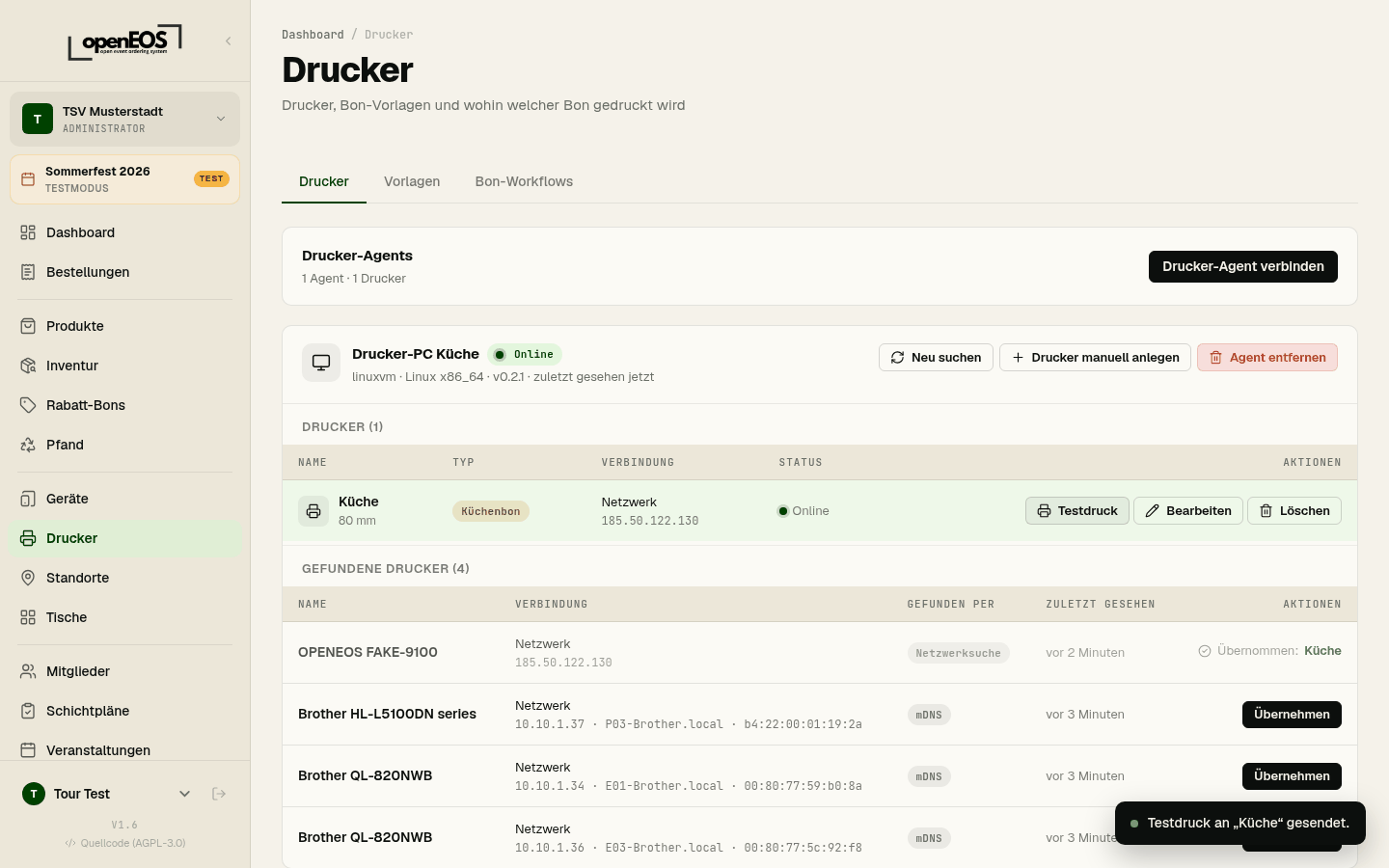Open Veranstaltungen in the sidebar
Viewport: 1389px width, 868px height.
124,749
